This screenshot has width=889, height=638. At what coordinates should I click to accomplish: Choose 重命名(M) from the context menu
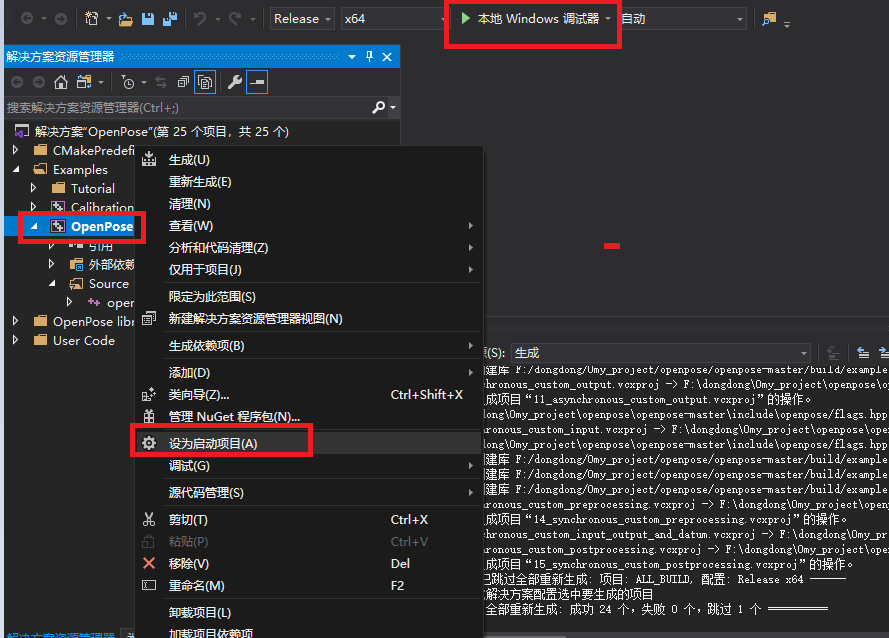[308, 585]
